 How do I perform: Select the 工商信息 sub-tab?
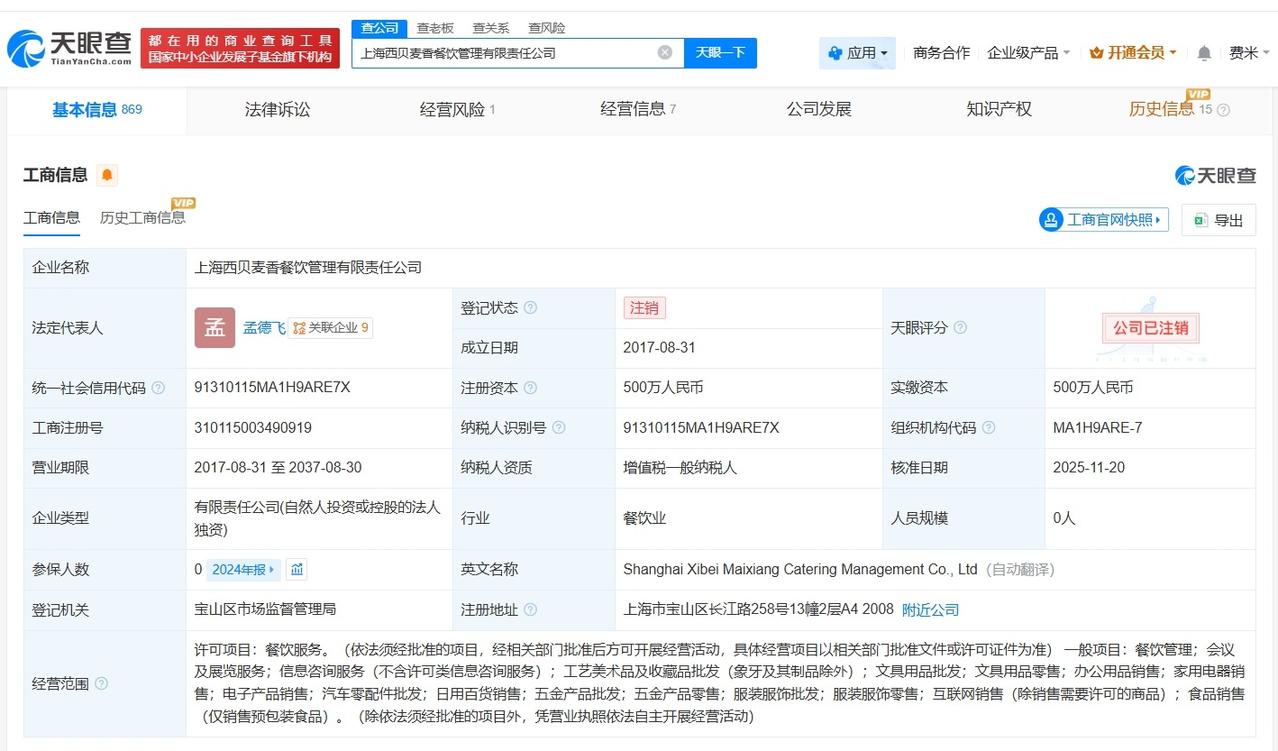pyautogui.click(x=52, y=218)
